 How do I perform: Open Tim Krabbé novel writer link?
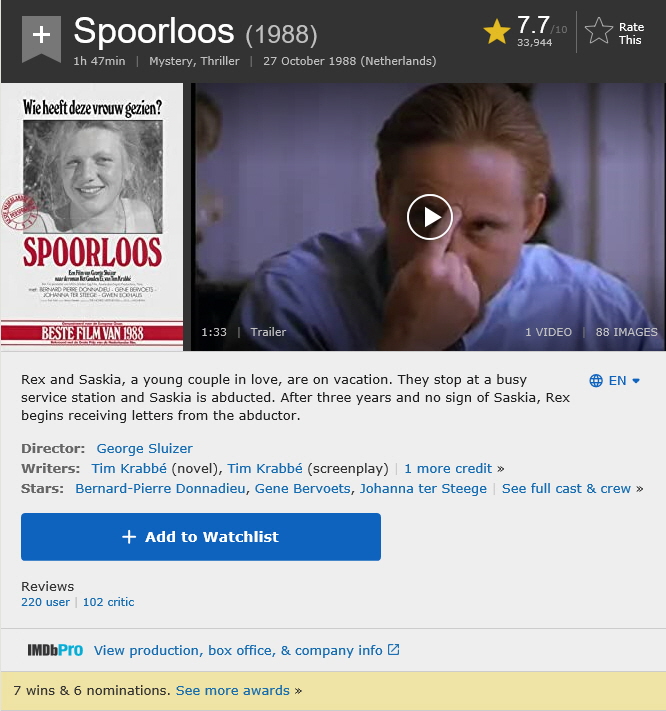[129, 468]
